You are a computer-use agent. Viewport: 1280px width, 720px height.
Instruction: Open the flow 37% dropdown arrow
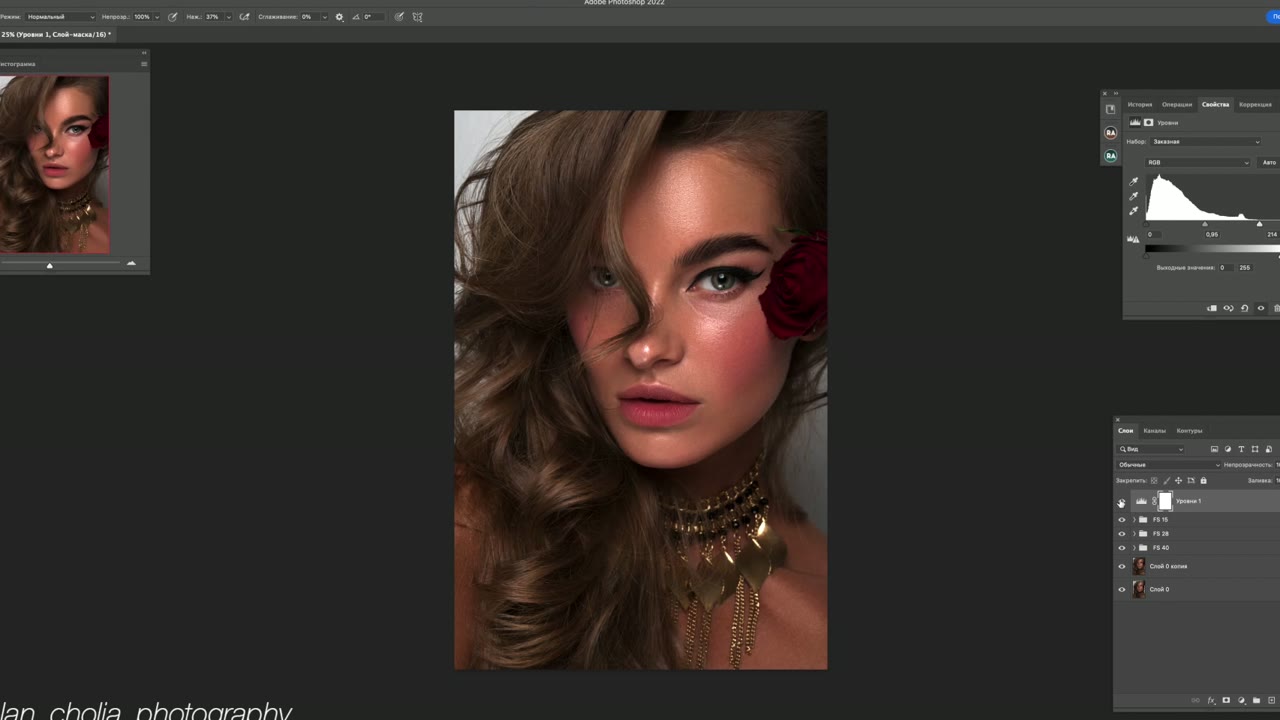click(x=228, y=17)
